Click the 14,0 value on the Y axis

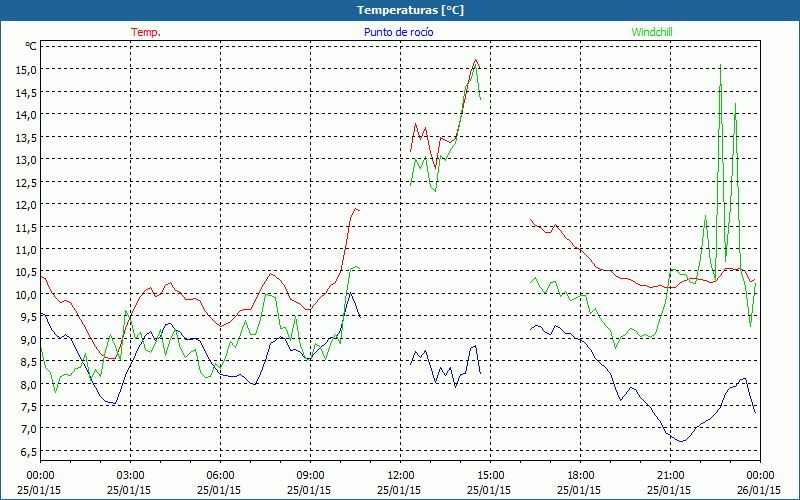pos(27,115)
